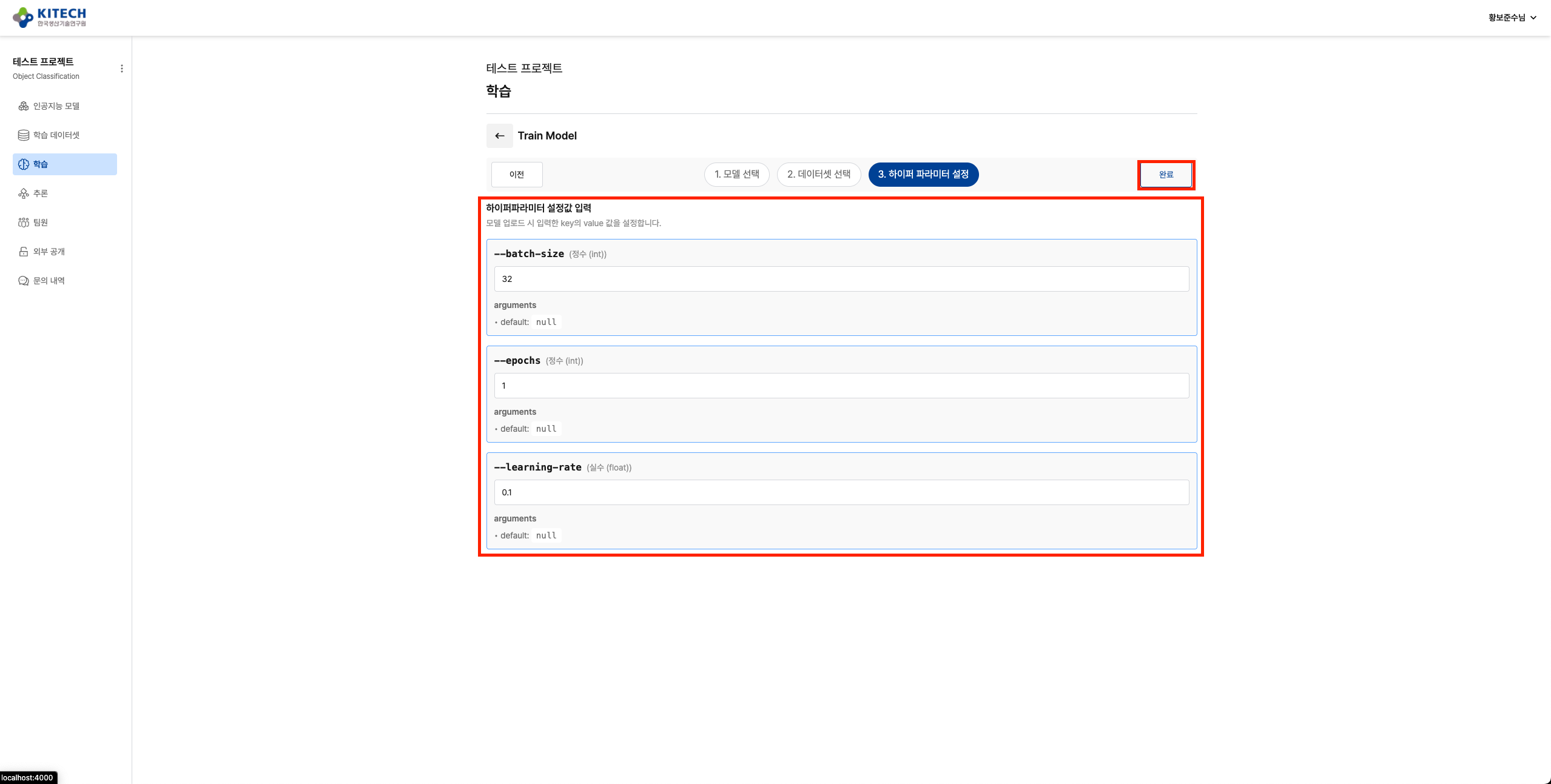
Task: Select step 3. 하이퍼 파라미터 설정
Action: pyautogui.click(x=923, y=175)
